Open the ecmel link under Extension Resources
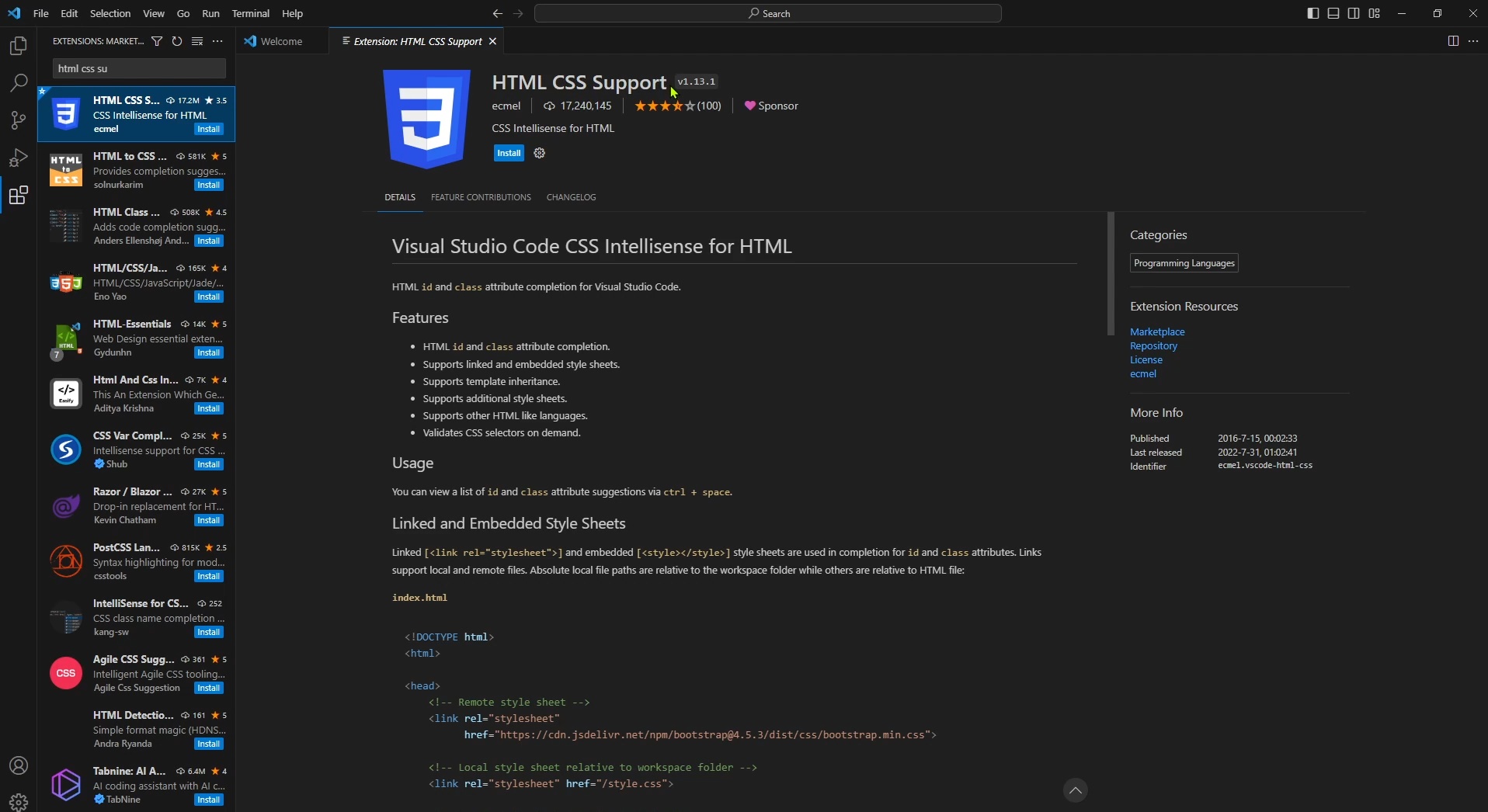The image size is (1488, 812). [x=1143, y=374]
